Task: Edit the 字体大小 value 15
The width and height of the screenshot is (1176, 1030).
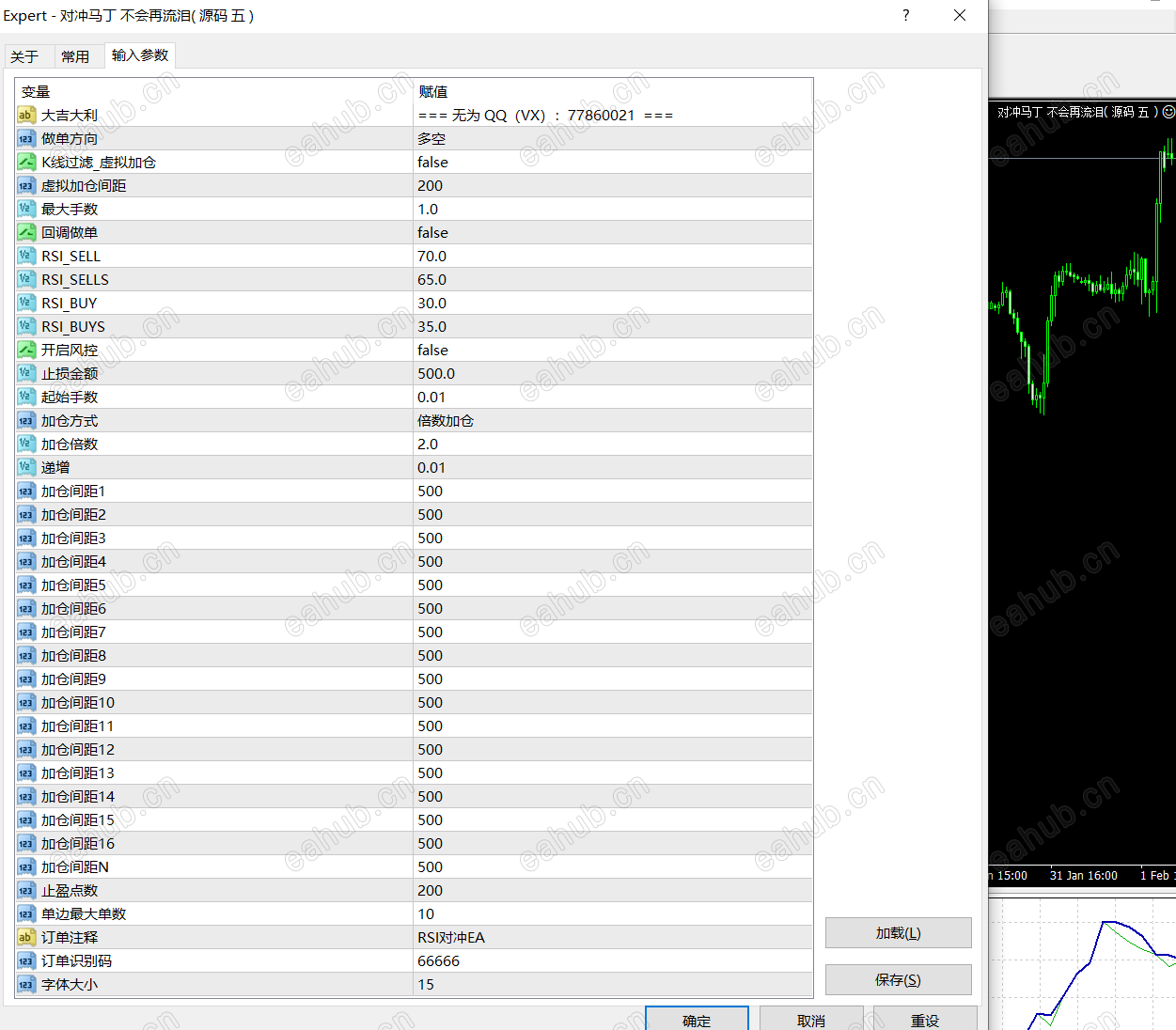Action: pos(613,984)
